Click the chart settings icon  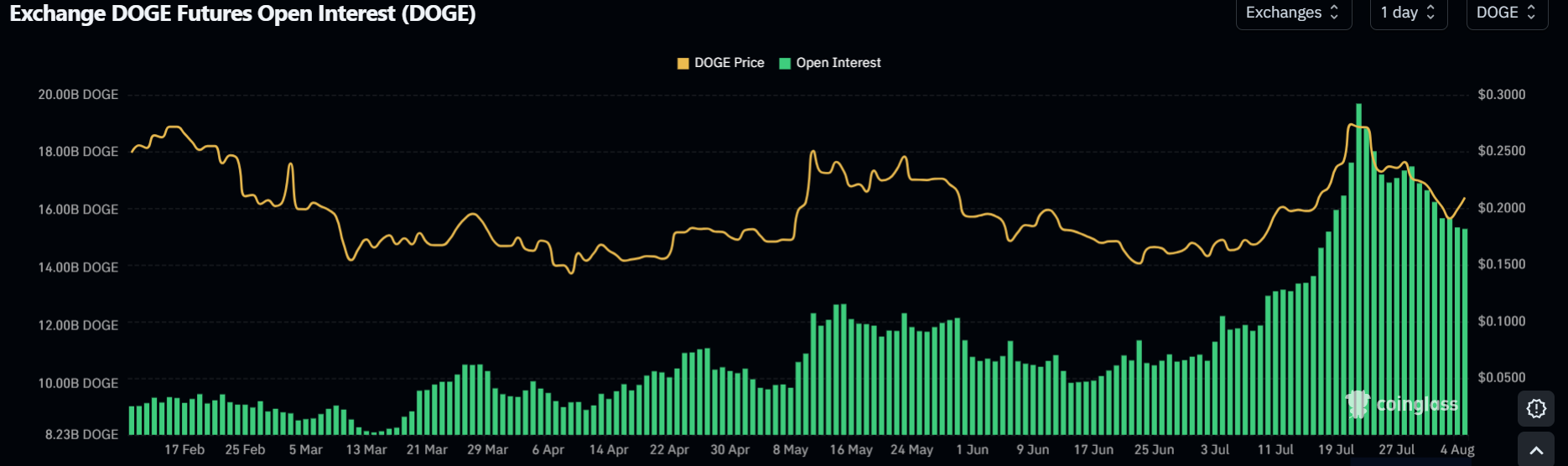[x=1536, y=408]
